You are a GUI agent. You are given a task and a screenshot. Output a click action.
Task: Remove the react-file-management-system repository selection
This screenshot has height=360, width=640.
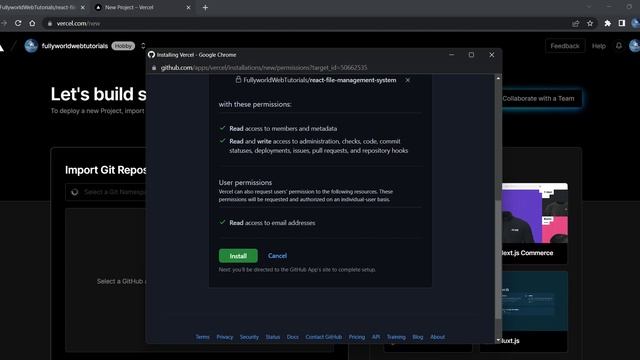point(407,80)
